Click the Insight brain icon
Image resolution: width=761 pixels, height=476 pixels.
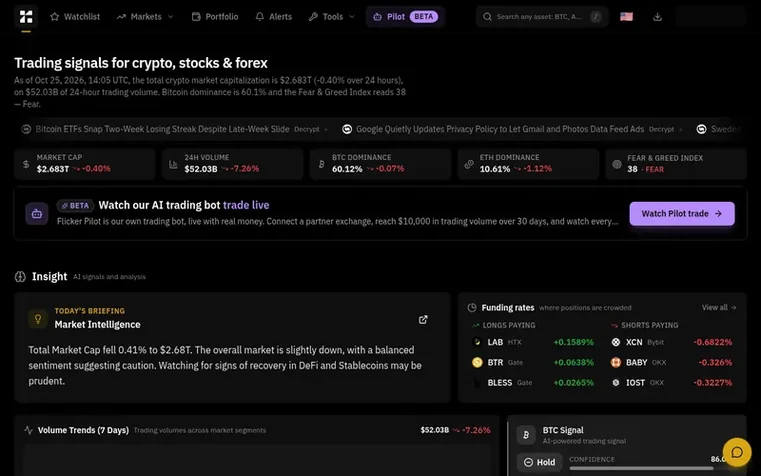20,277
